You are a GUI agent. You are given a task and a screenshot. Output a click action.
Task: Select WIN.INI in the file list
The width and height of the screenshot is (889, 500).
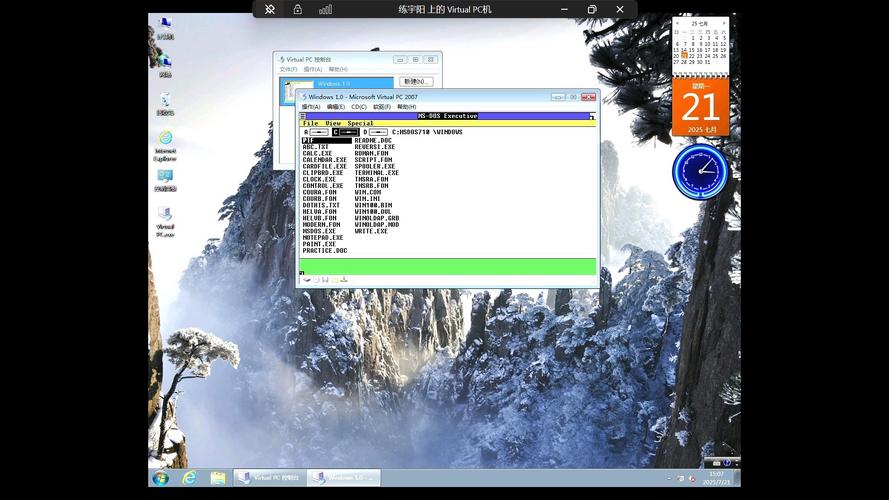click(367, 199)
